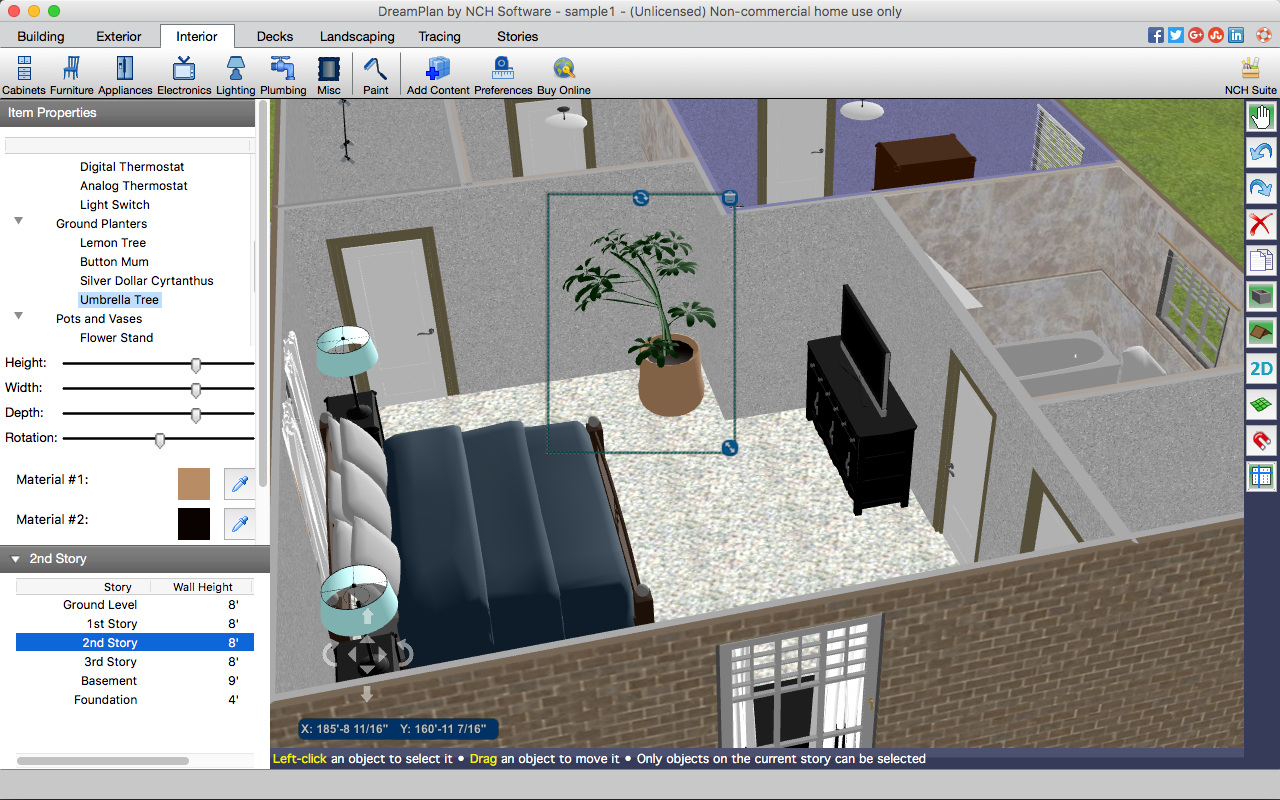Screen dimensions: 1280x800
Task: Toggle the green grid display
Action: [1261, 404]
